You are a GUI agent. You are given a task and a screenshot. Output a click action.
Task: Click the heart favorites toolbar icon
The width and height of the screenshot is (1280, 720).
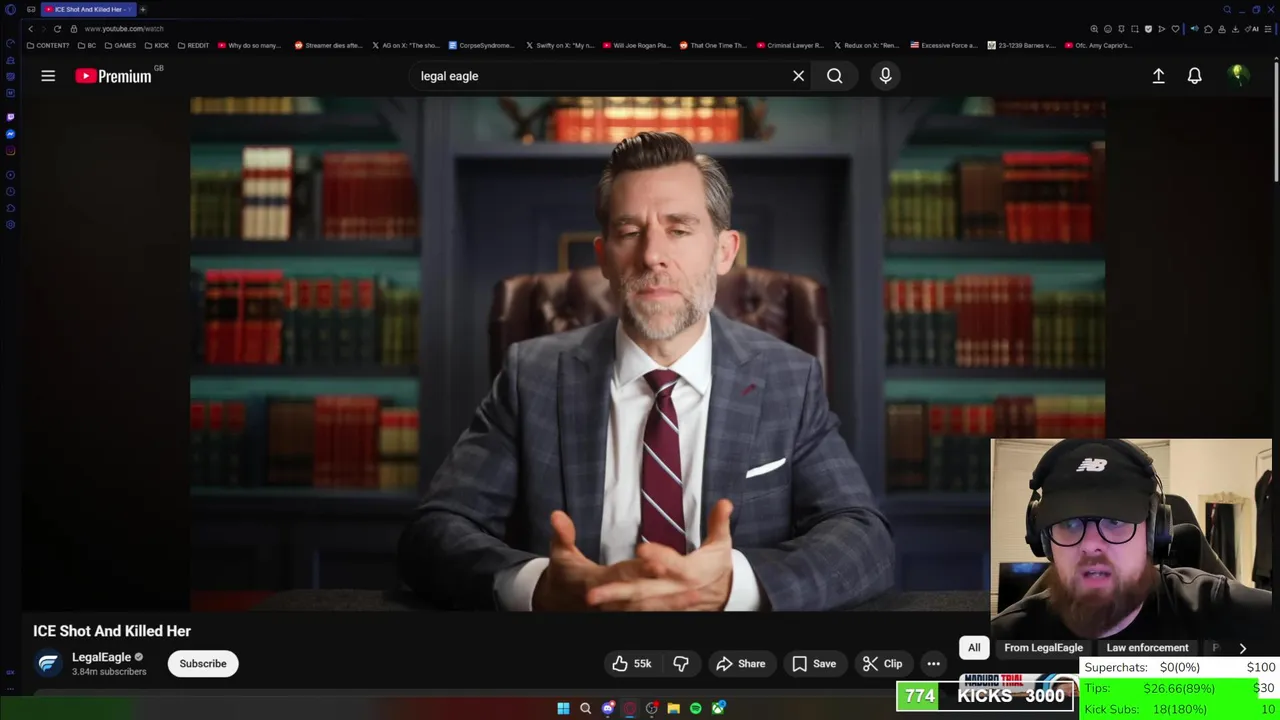tap(1175, 29)
